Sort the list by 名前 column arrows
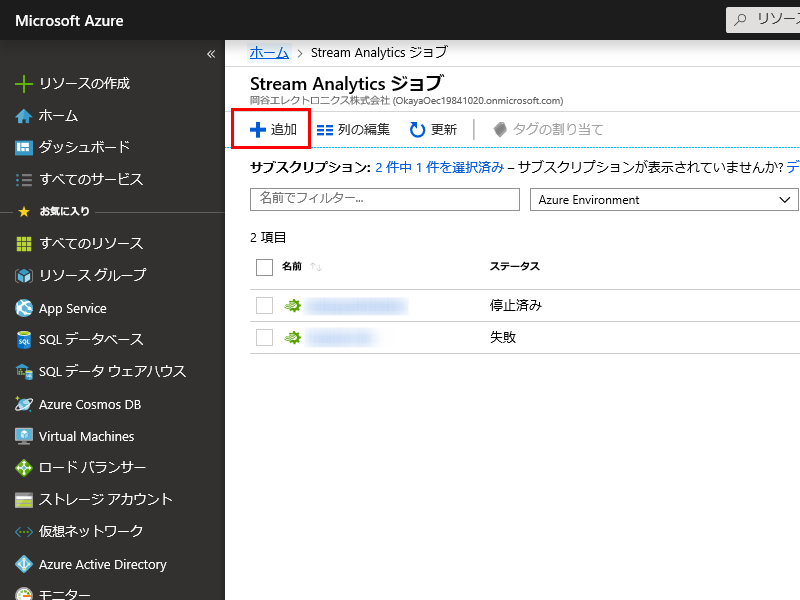The width and height of the screenshot is (800, 600). 316,267
